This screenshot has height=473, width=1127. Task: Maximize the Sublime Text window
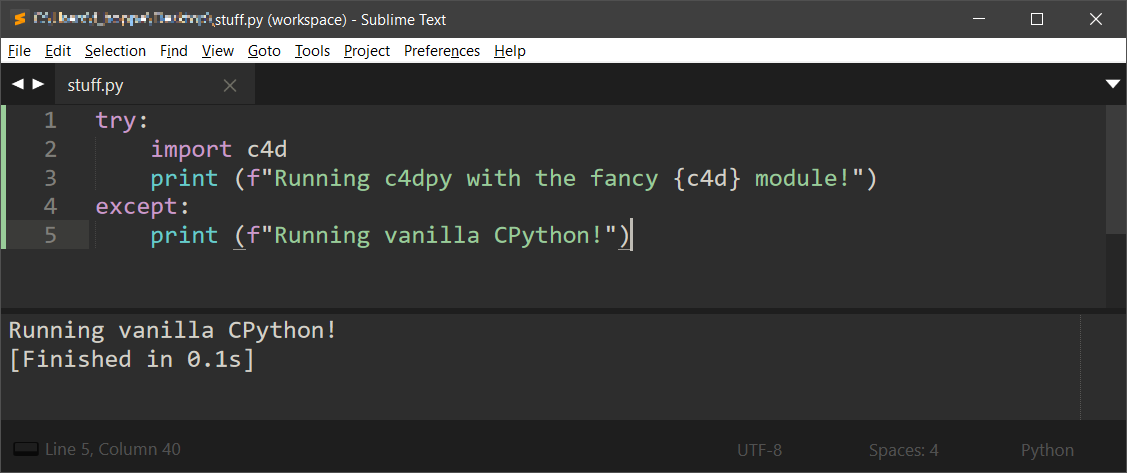tap(1037, 19)
